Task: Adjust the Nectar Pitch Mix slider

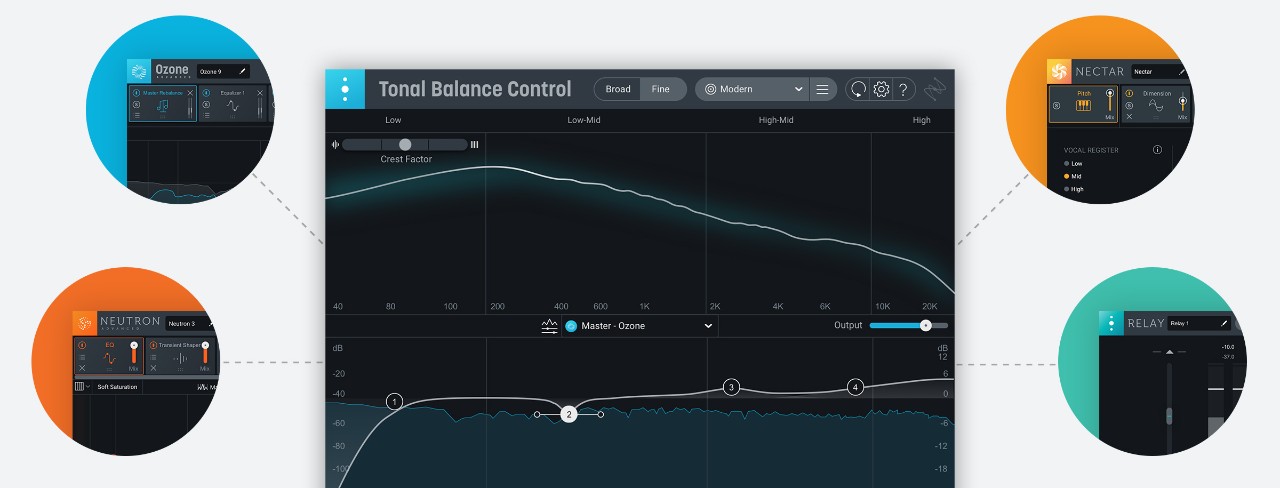Action: 1110,100
